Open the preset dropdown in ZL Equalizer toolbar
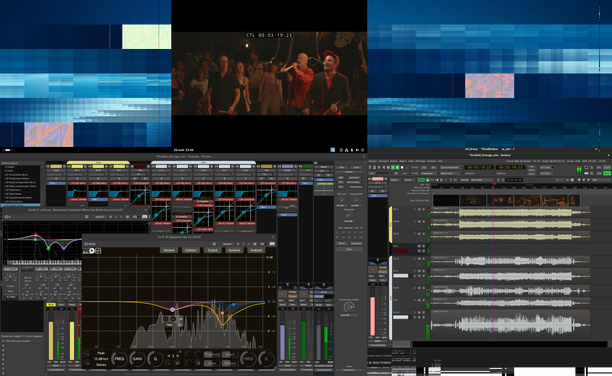 228,244
